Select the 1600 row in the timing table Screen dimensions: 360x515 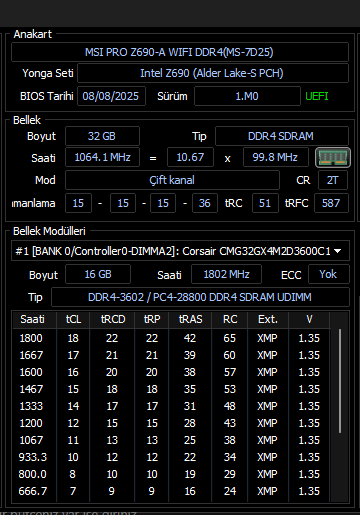click(x=171, y=372)
